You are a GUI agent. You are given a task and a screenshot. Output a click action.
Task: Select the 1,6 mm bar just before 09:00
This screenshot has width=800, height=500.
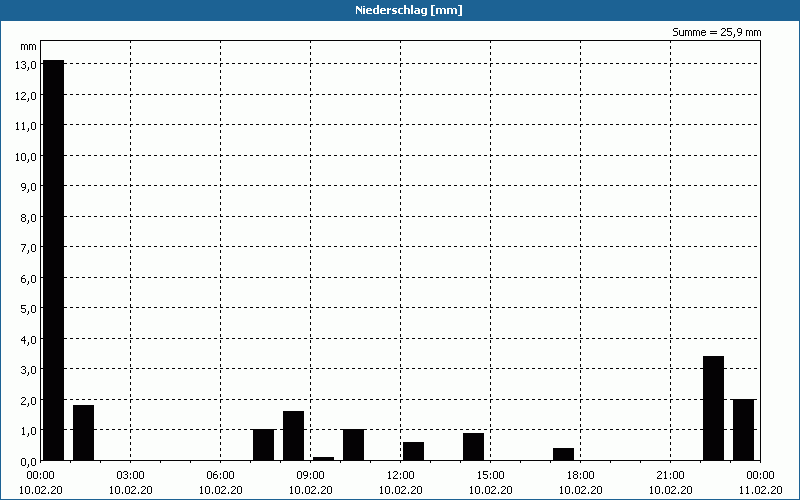point(293,436)
